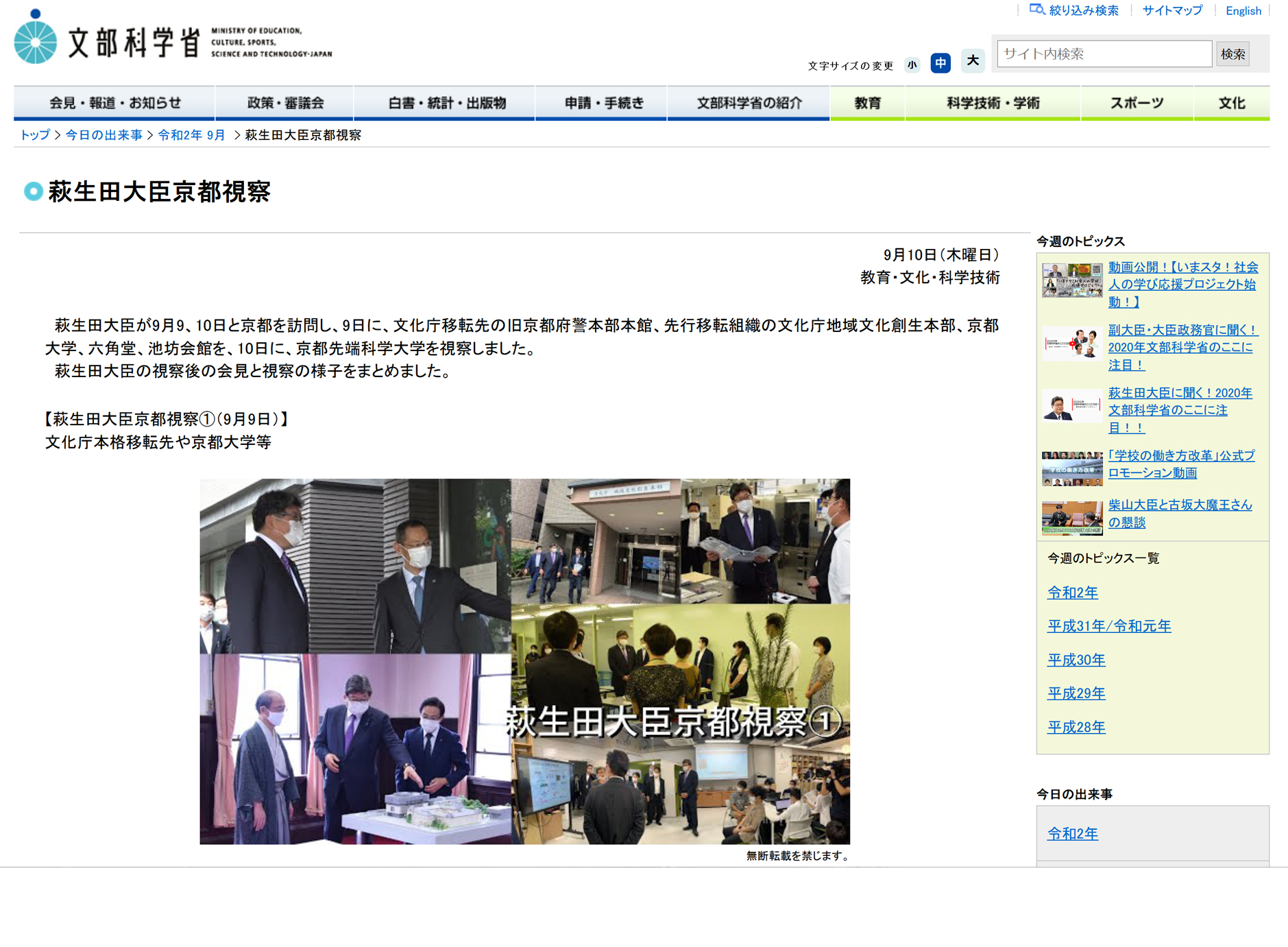Viewport: 1288px width, 947px height.
Task: Click the thumbnail for the いまスタ topic
Action: pyautogui.click(x=1071, y=279)
